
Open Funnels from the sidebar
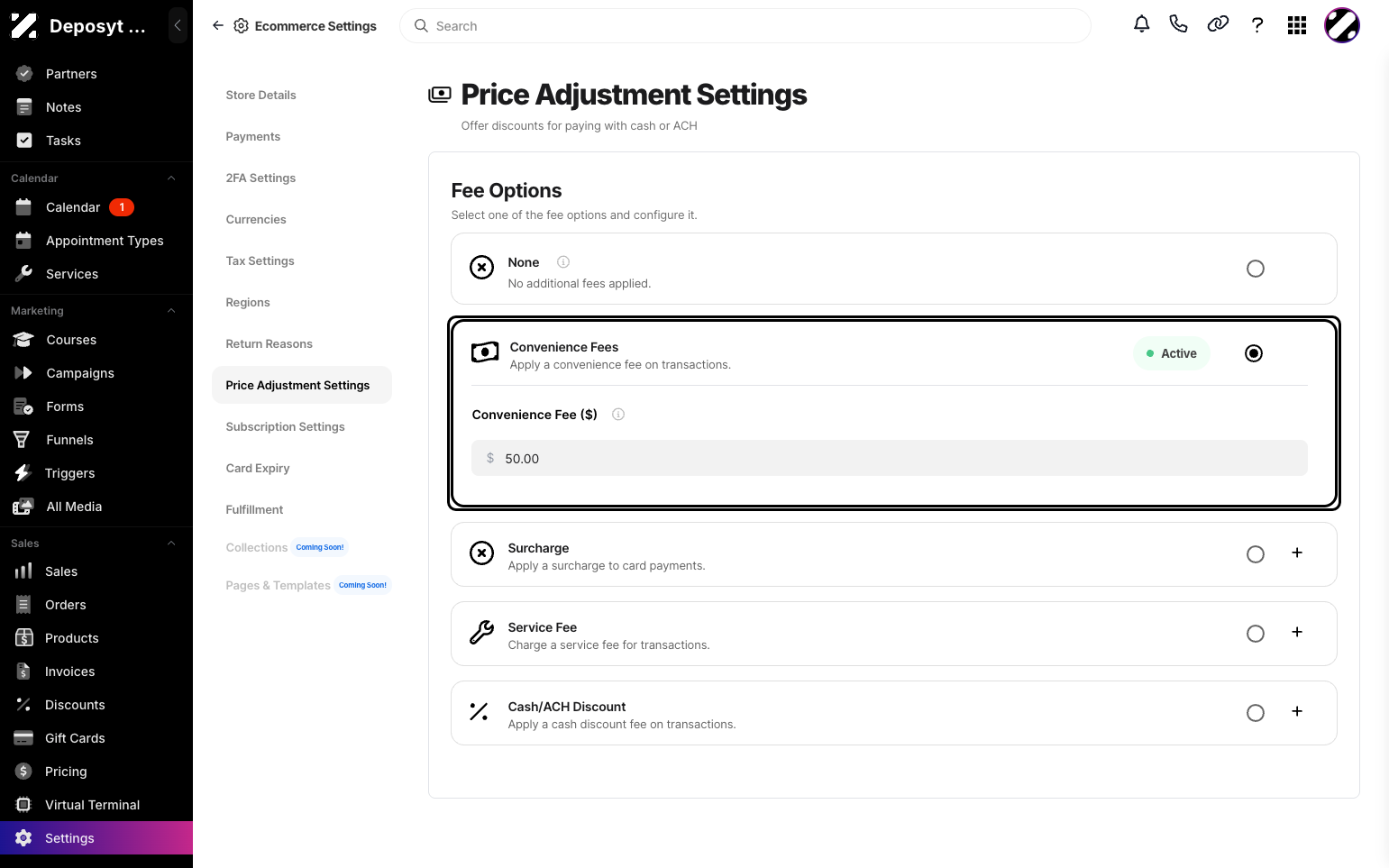coord(96,440)
